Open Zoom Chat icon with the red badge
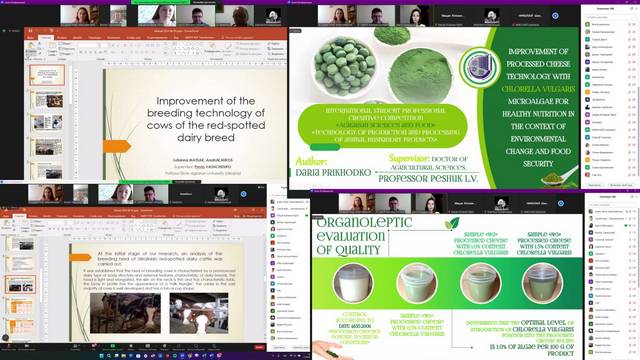 click(x=93, y=347)
